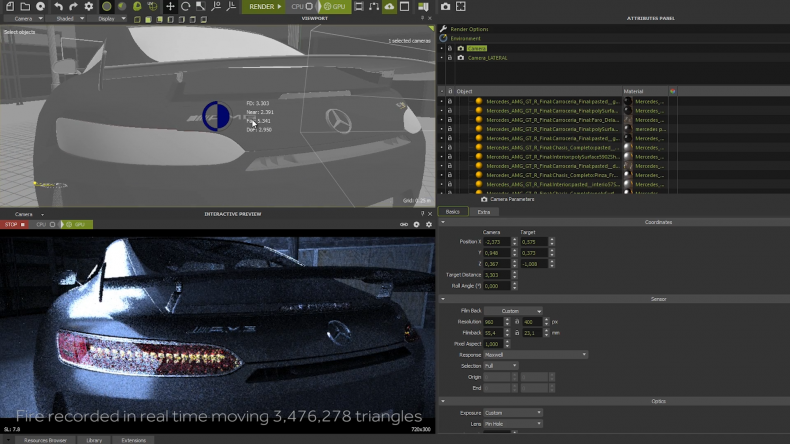The height and width of the screenshot is (444, 790).
Task: Collapse the Coordinates section
Action: (x=443, y=222)
